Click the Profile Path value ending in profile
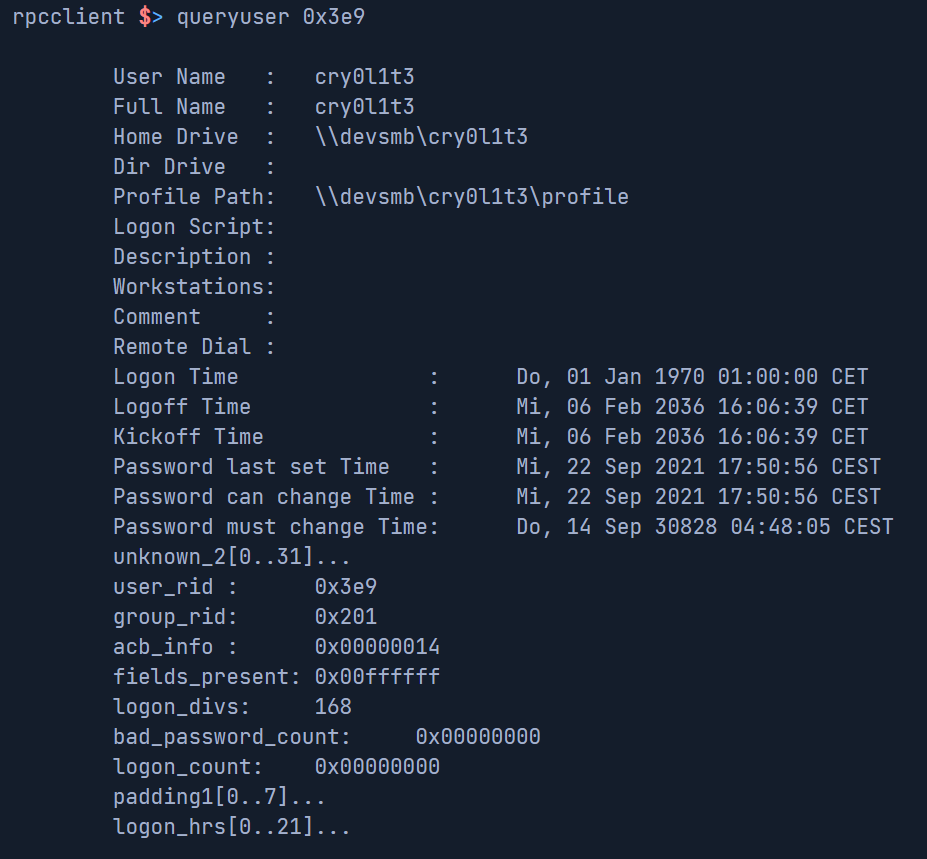Screen dimensions: 927x859 tap(471, 197)
